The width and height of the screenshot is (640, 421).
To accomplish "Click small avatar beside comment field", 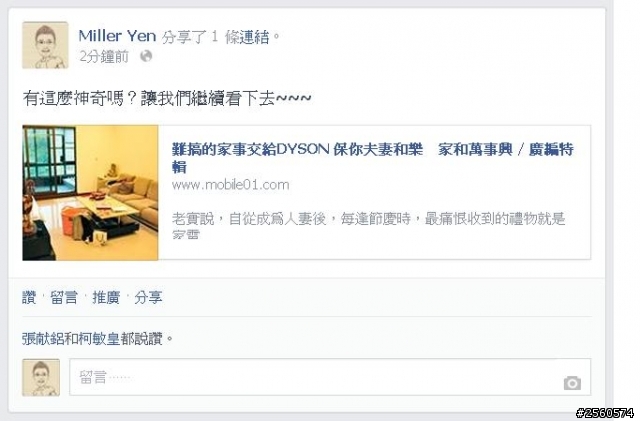I will click(x=41, y=377).
